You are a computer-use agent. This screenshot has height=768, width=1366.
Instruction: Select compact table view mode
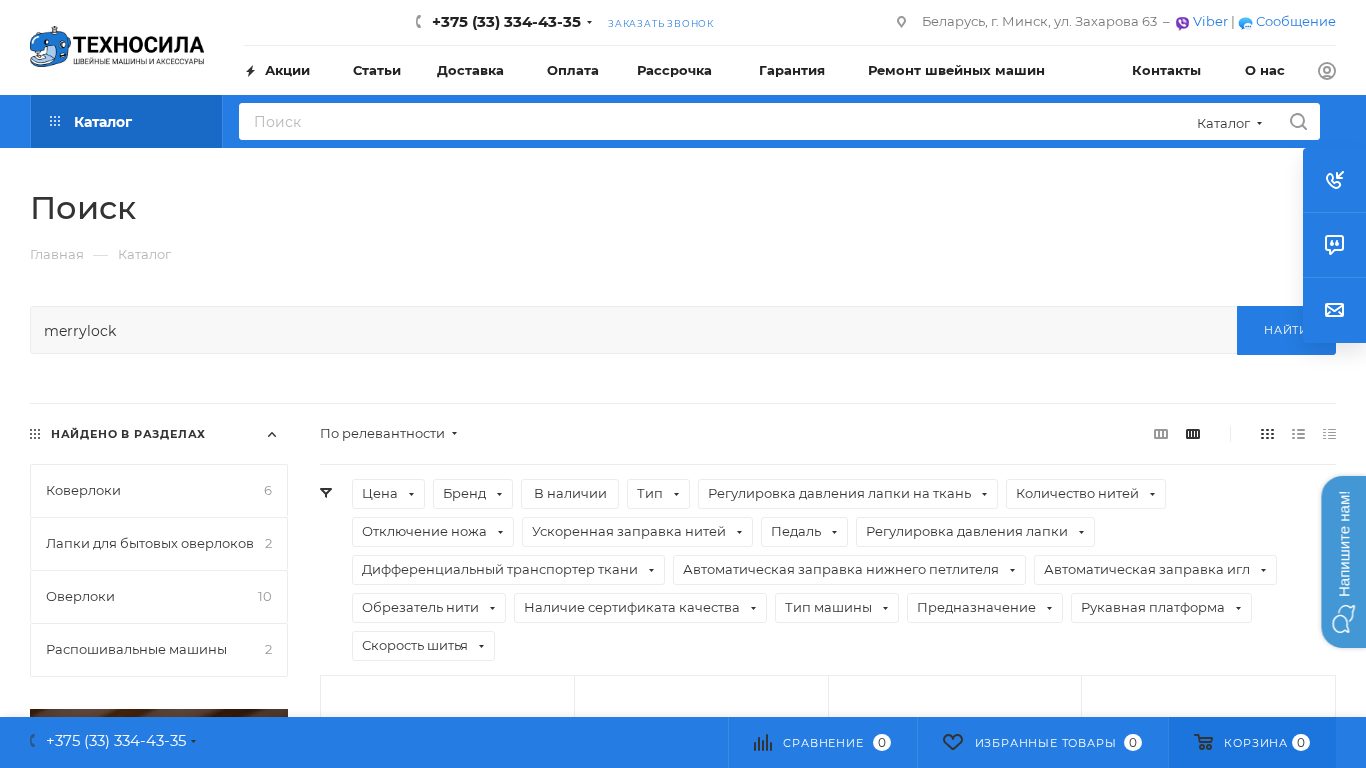click(x=1329, y=434)
